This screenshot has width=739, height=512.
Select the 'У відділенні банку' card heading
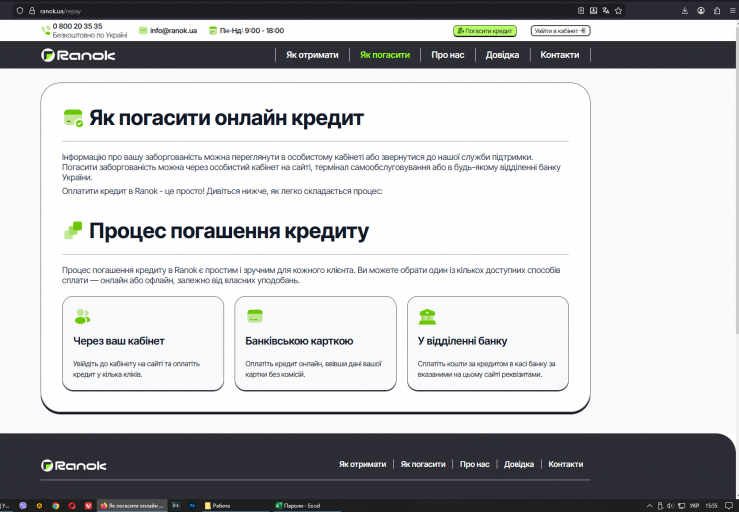click(462, 341)
